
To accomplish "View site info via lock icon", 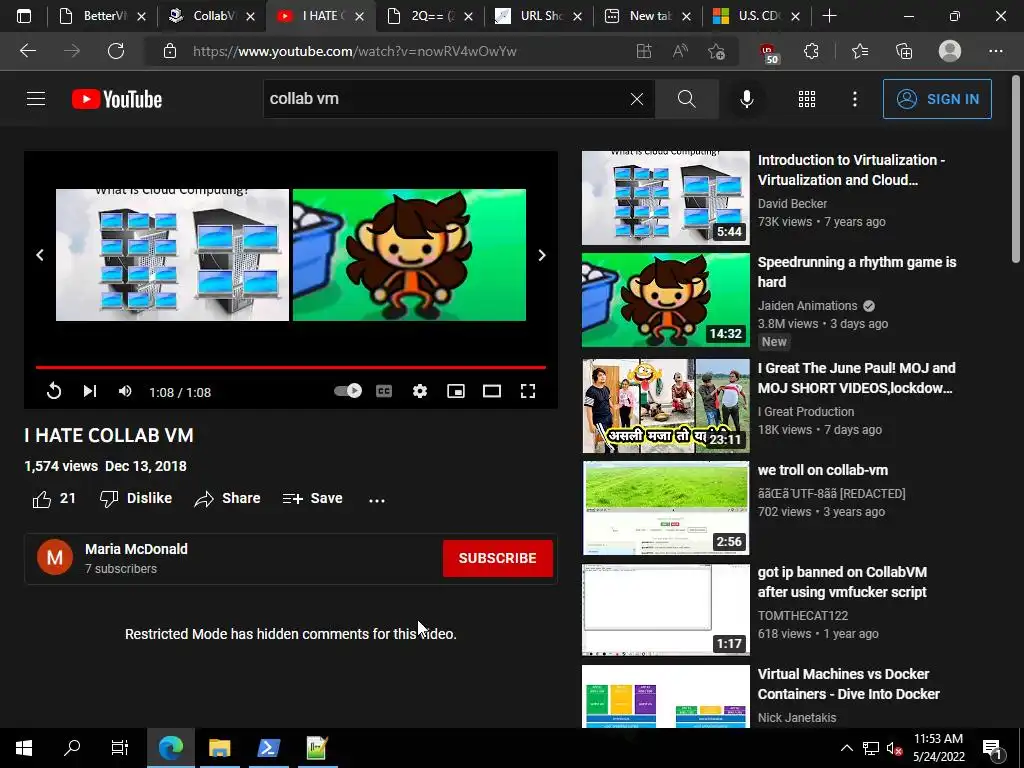I will pos(170,51).
